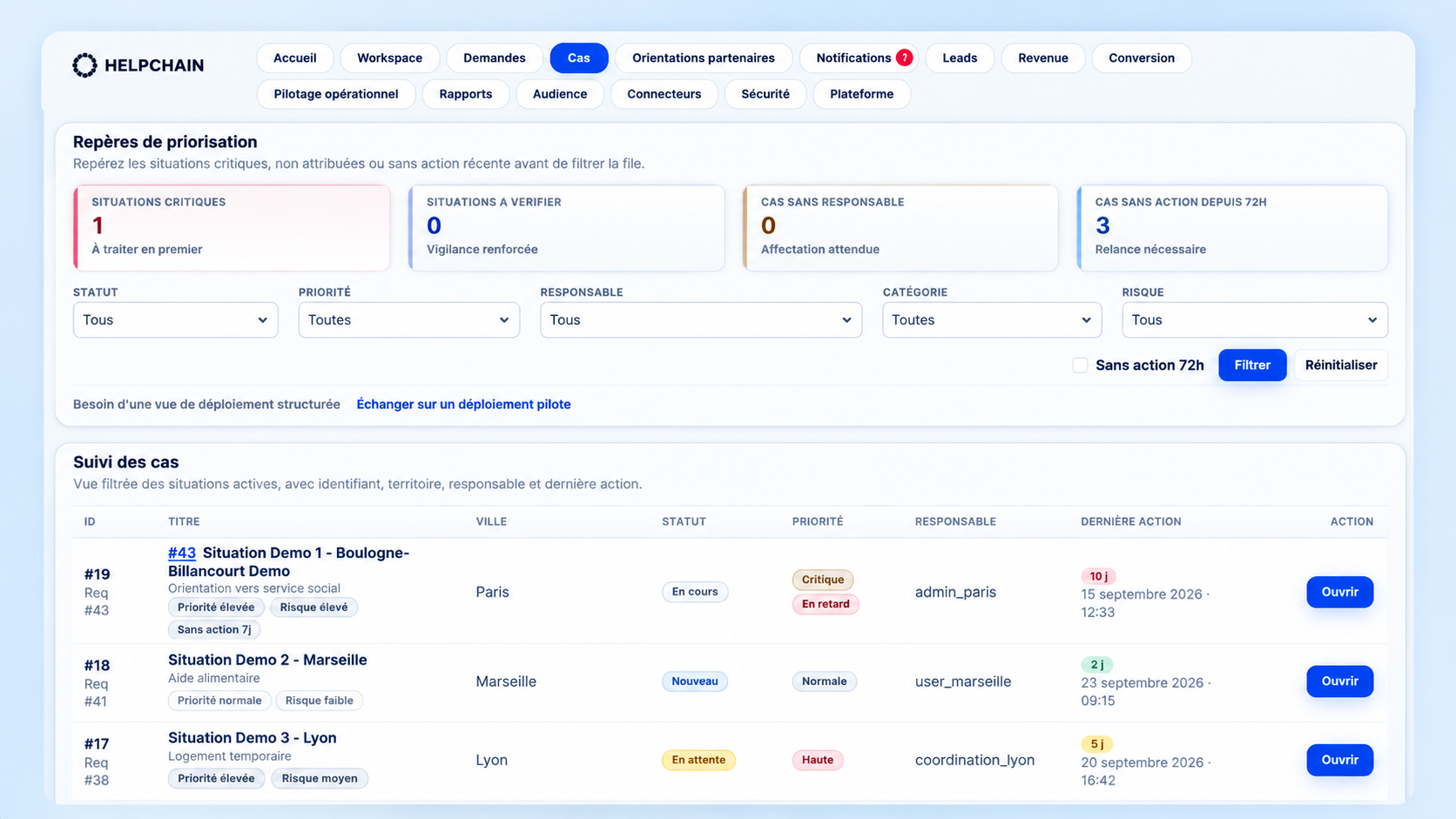This screenshot has height=819, width=1456.
Task: Open Pilotage opérationnel tab
Action: [x=336, y=94]
